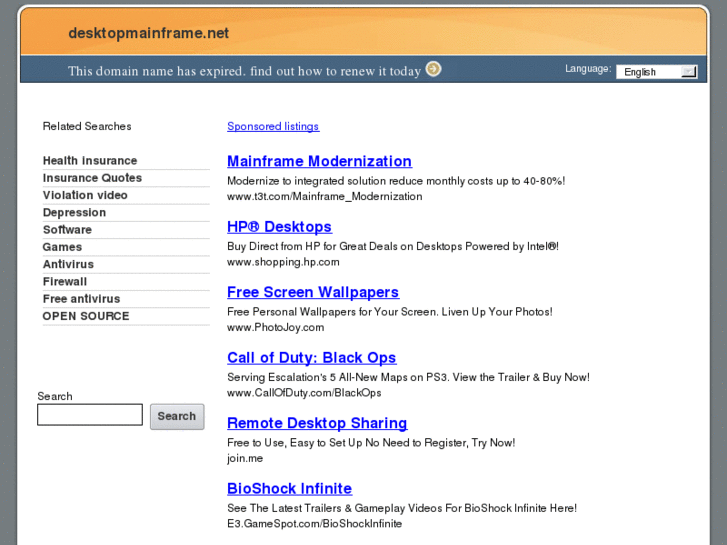This screenshot has width=727, height=545.
Task: Open the BioShock Infinite link
Action: click(x=289, y=488)
